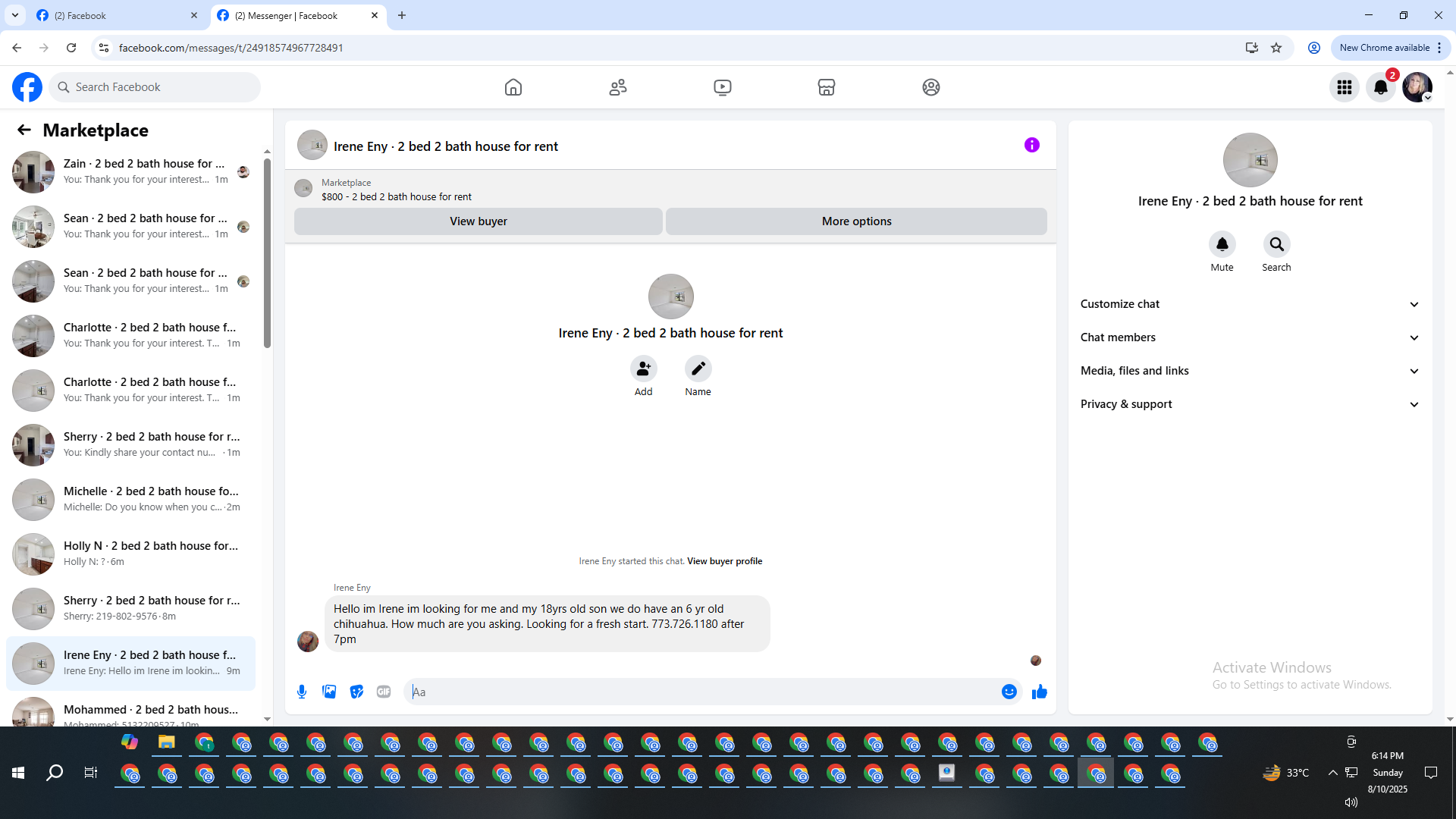Click the chat list vertical scrollbar
This screenshot has height=819, width=1456.
click(267, 254)
